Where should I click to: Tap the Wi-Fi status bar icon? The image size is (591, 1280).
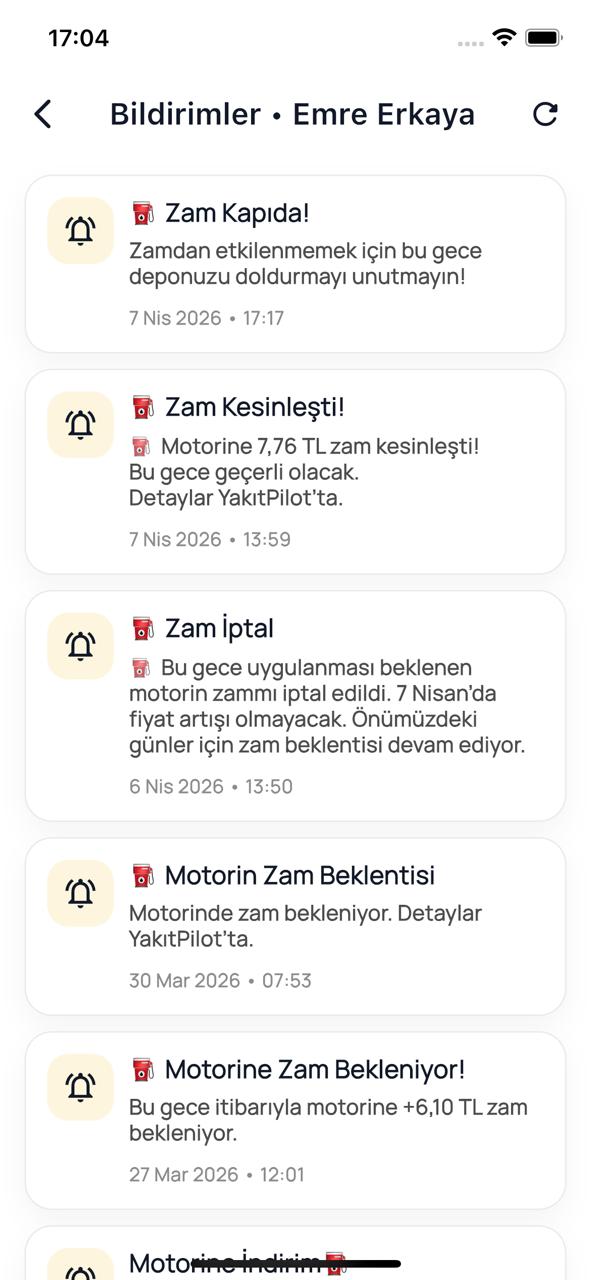[504, 38]
